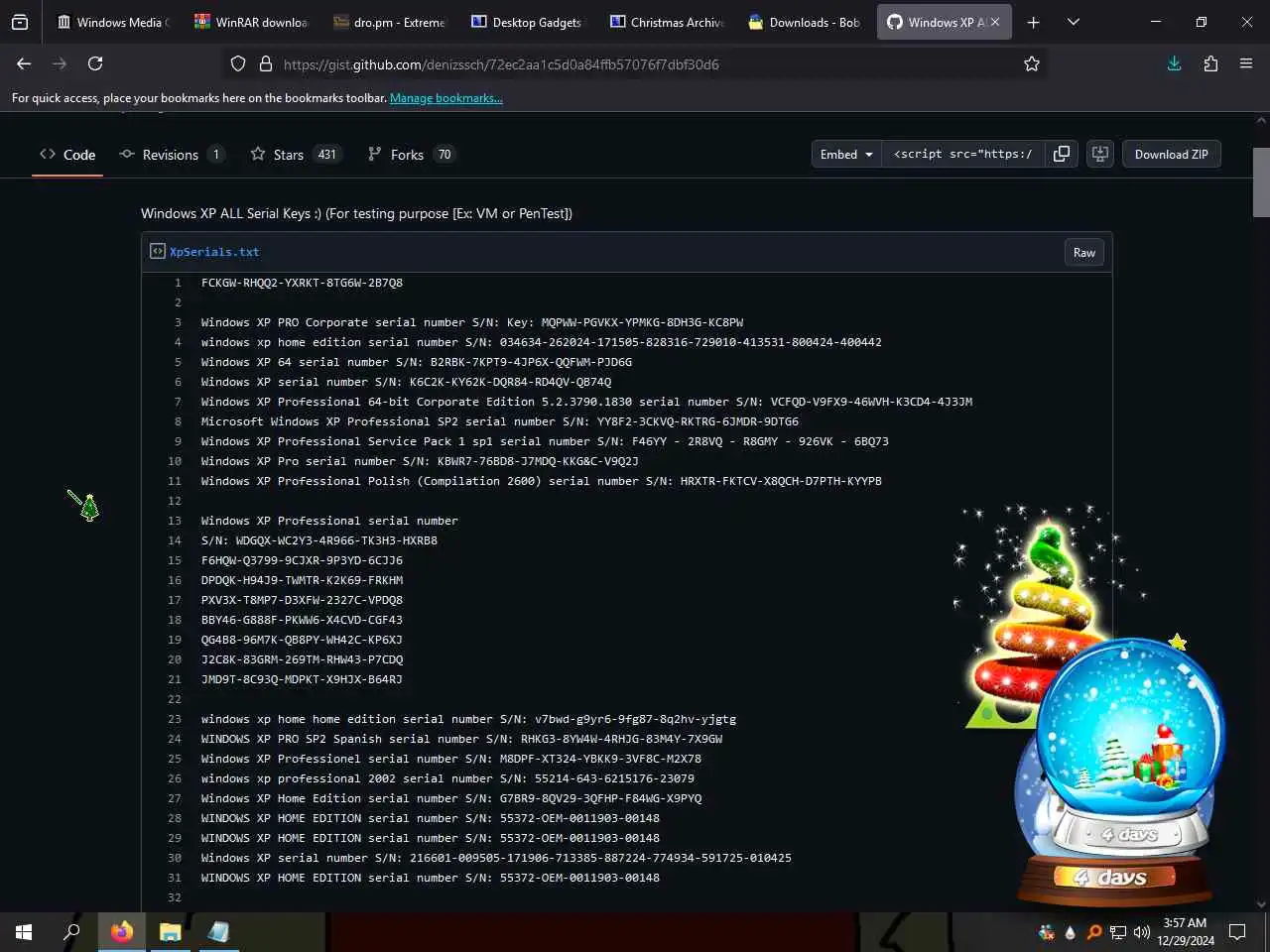
Task: Open the network tray icon
Action: (1118, 932)
